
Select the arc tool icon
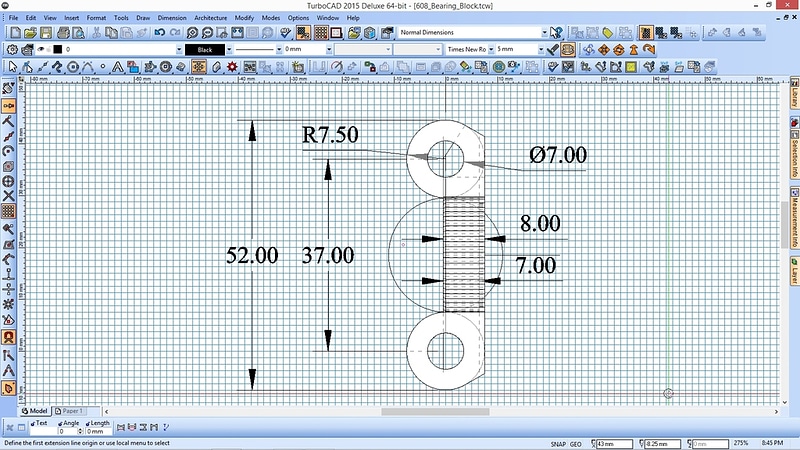coord(88,67)
